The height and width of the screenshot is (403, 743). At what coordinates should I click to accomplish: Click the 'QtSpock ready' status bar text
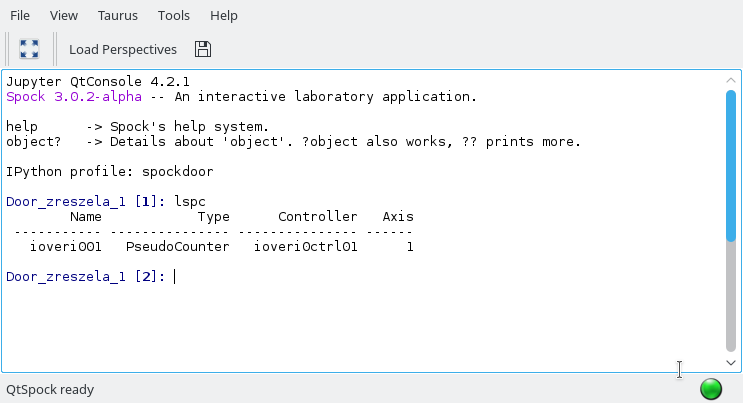click(x=50, y=390)
